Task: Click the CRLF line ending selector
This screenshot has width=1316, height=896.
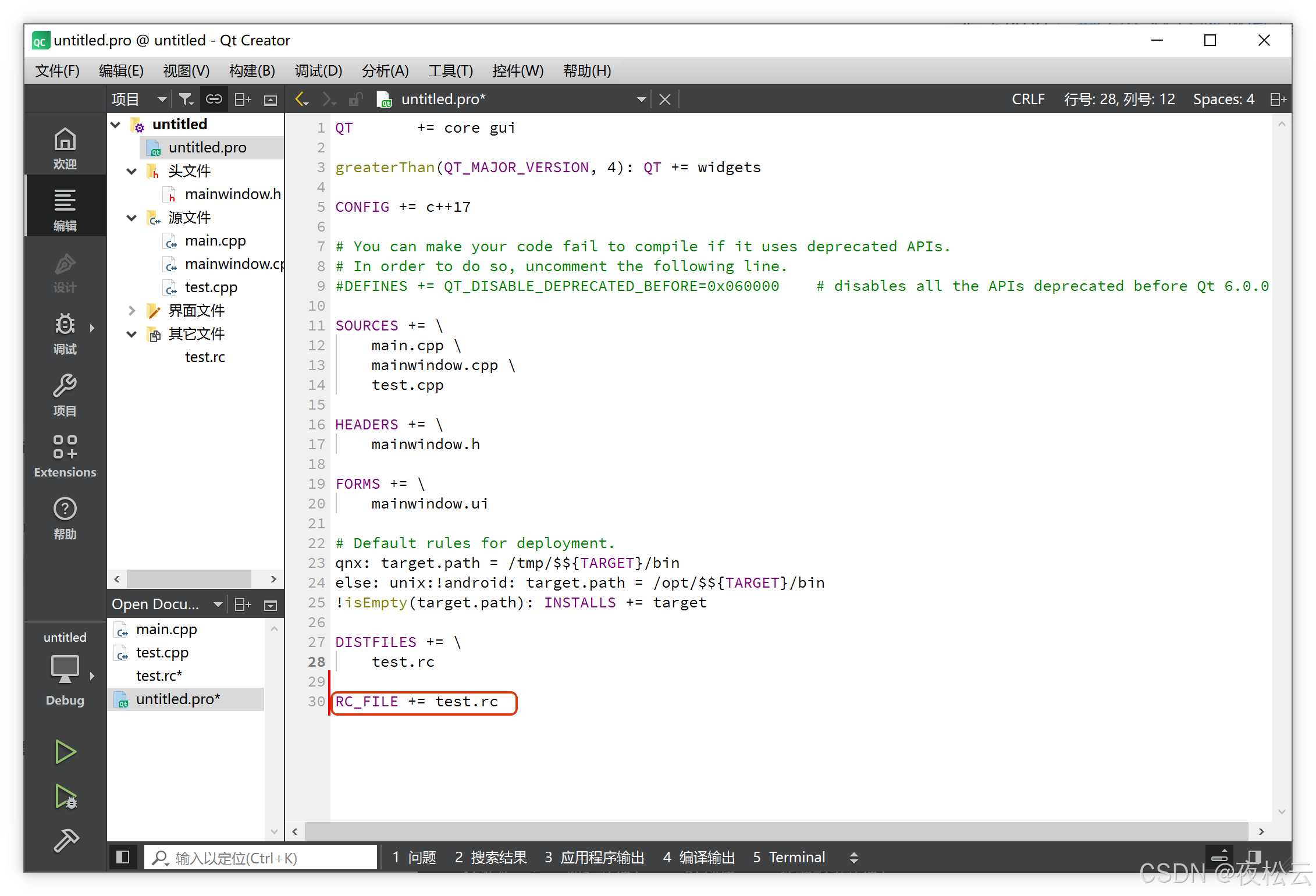Action: click(1027, 99)
